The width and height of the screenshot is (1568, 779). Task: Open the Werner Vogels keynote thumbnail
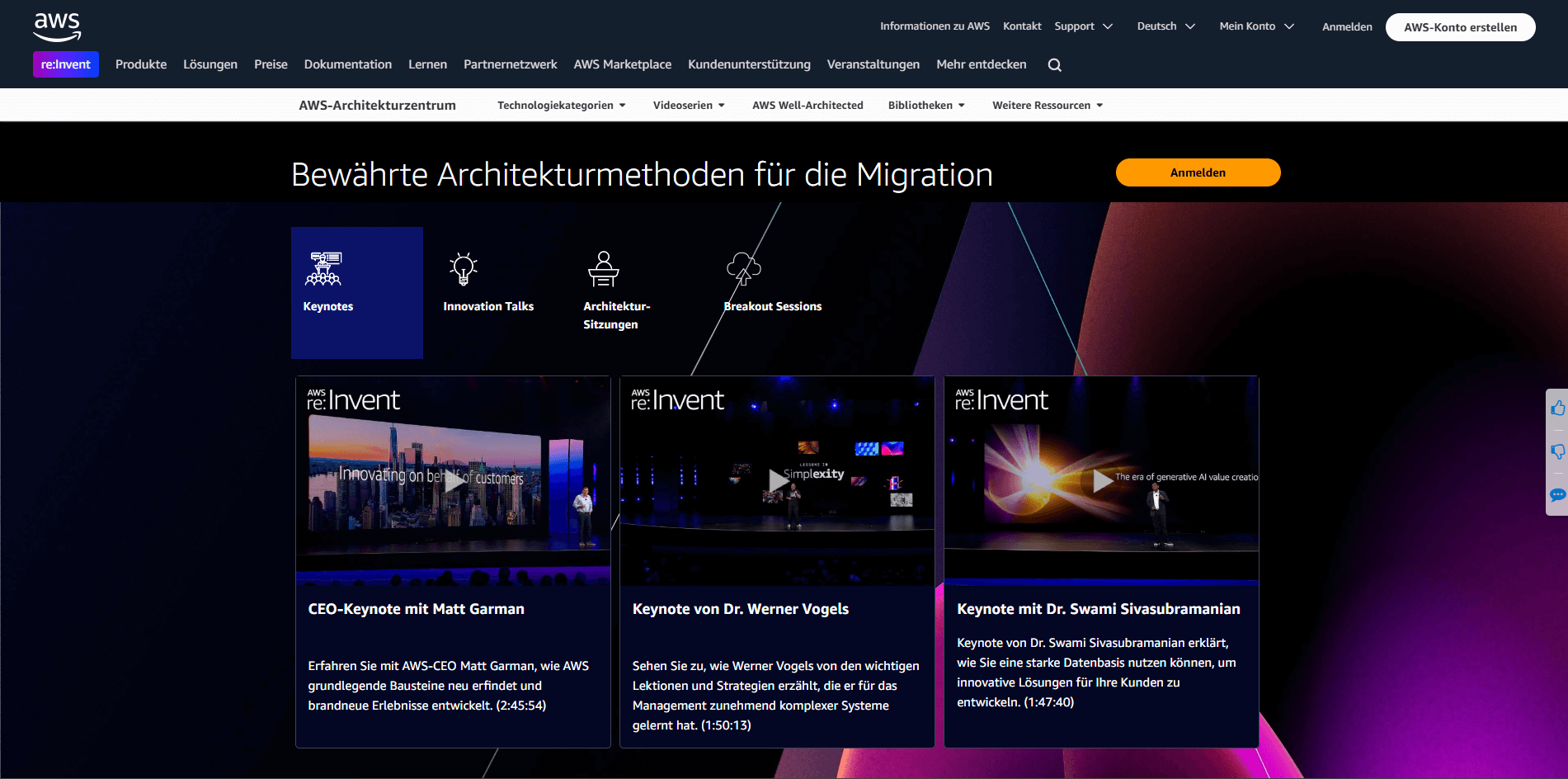click(x=777, y=481)
